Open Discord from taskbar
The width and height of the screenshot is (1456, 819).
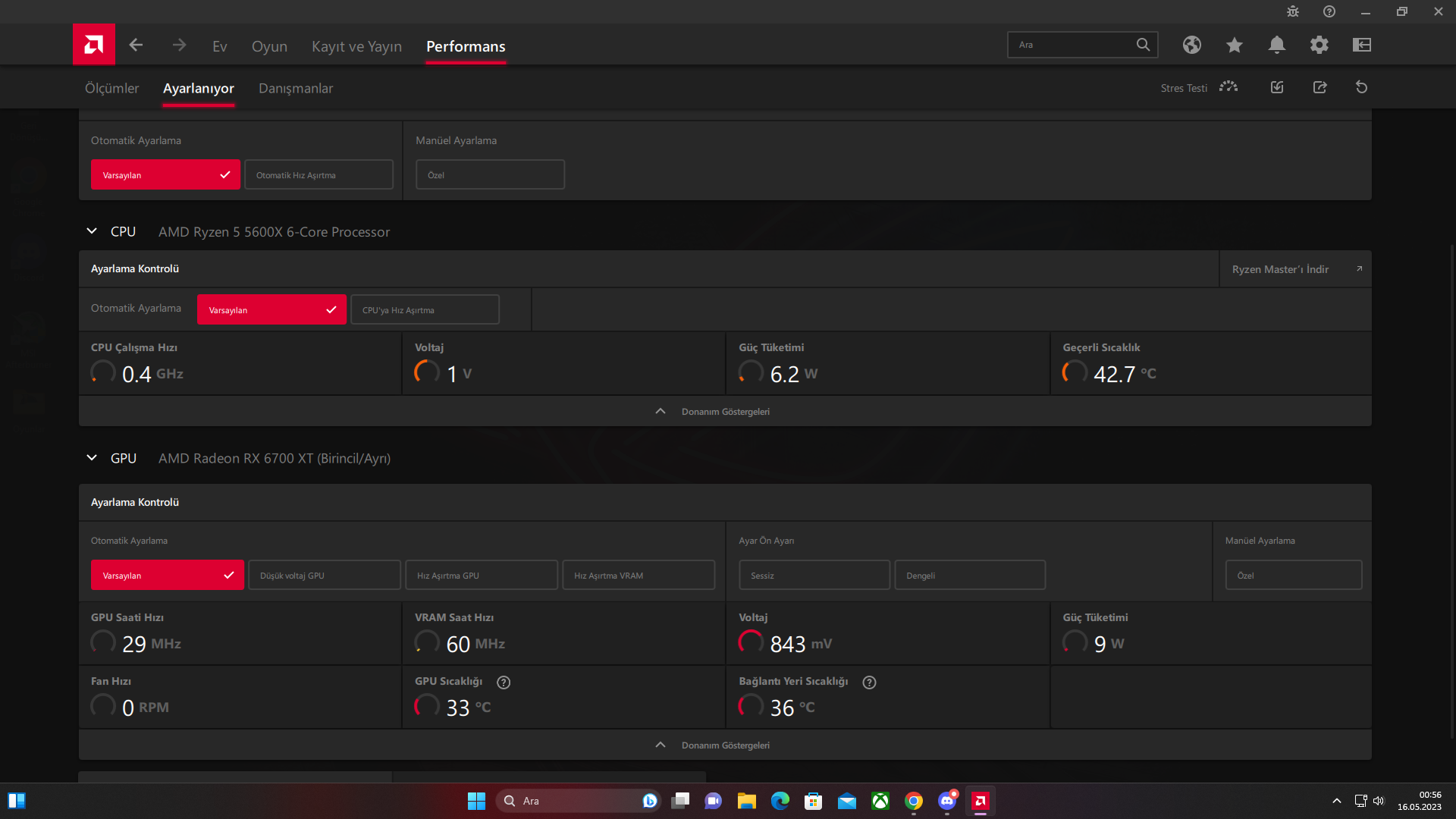point(947,801)
